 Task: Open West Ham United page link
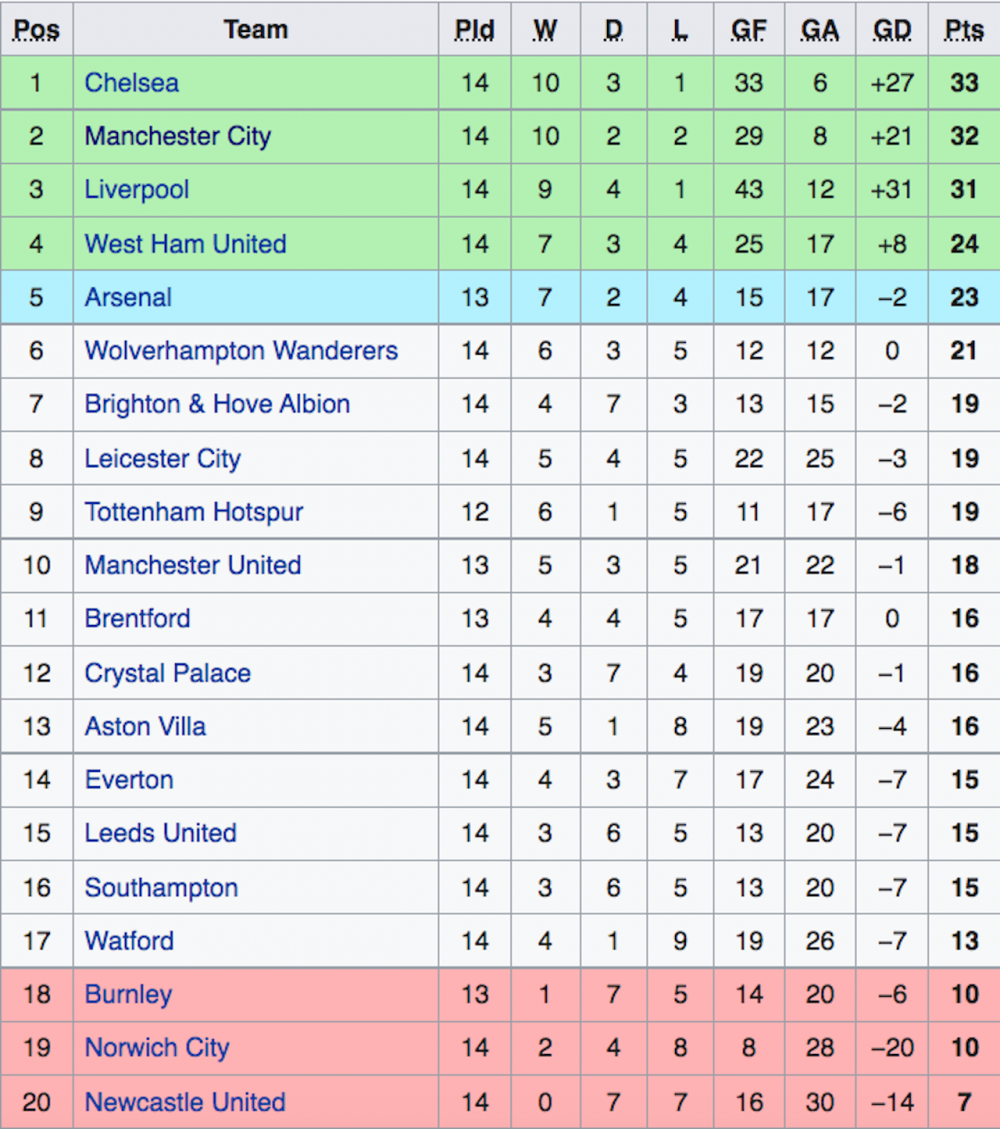[186, 244]
